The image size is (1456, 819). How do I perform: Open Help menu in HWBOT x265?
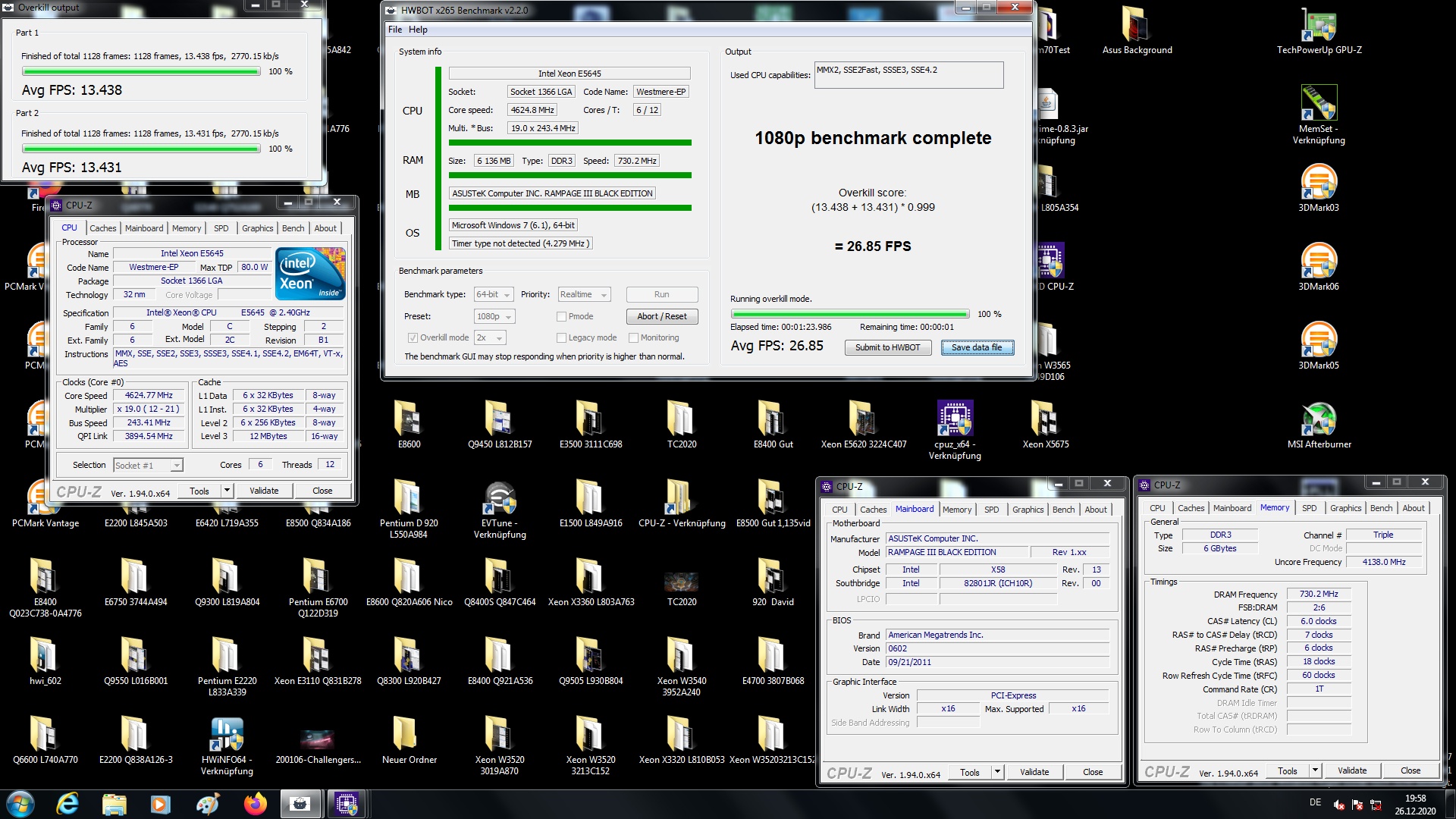pyautogui.click(x=418, y=30)
